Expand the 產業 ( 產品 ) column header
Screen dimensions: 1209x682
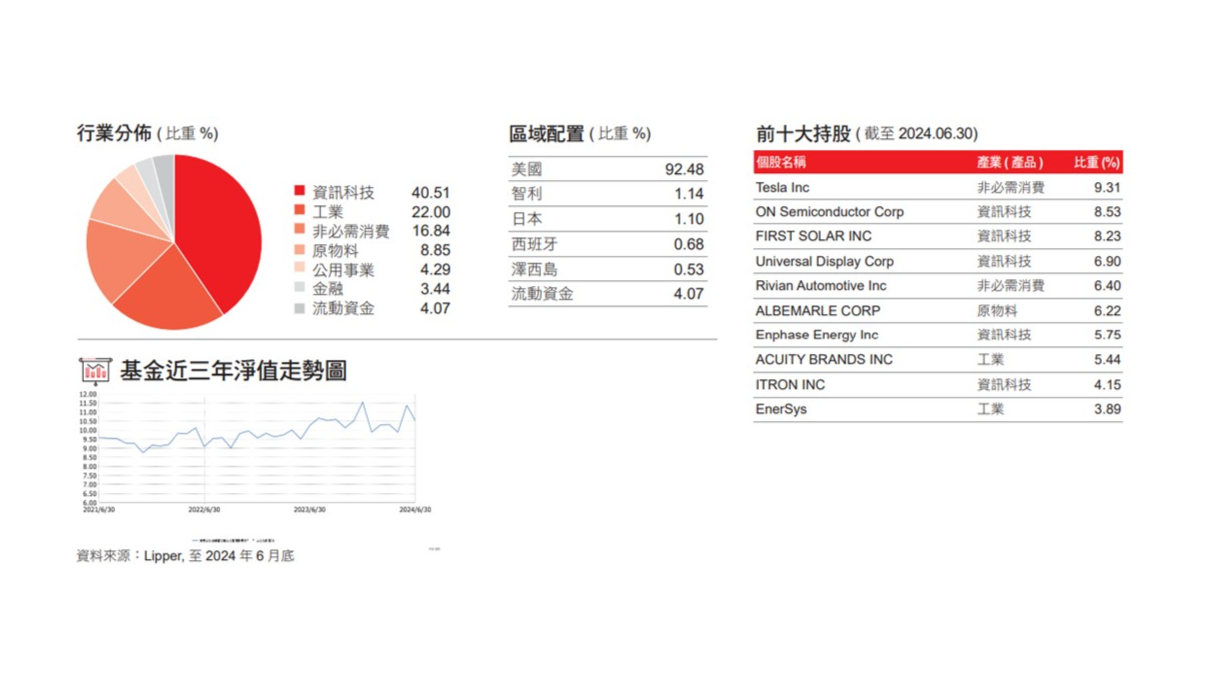coord(1012,162)
